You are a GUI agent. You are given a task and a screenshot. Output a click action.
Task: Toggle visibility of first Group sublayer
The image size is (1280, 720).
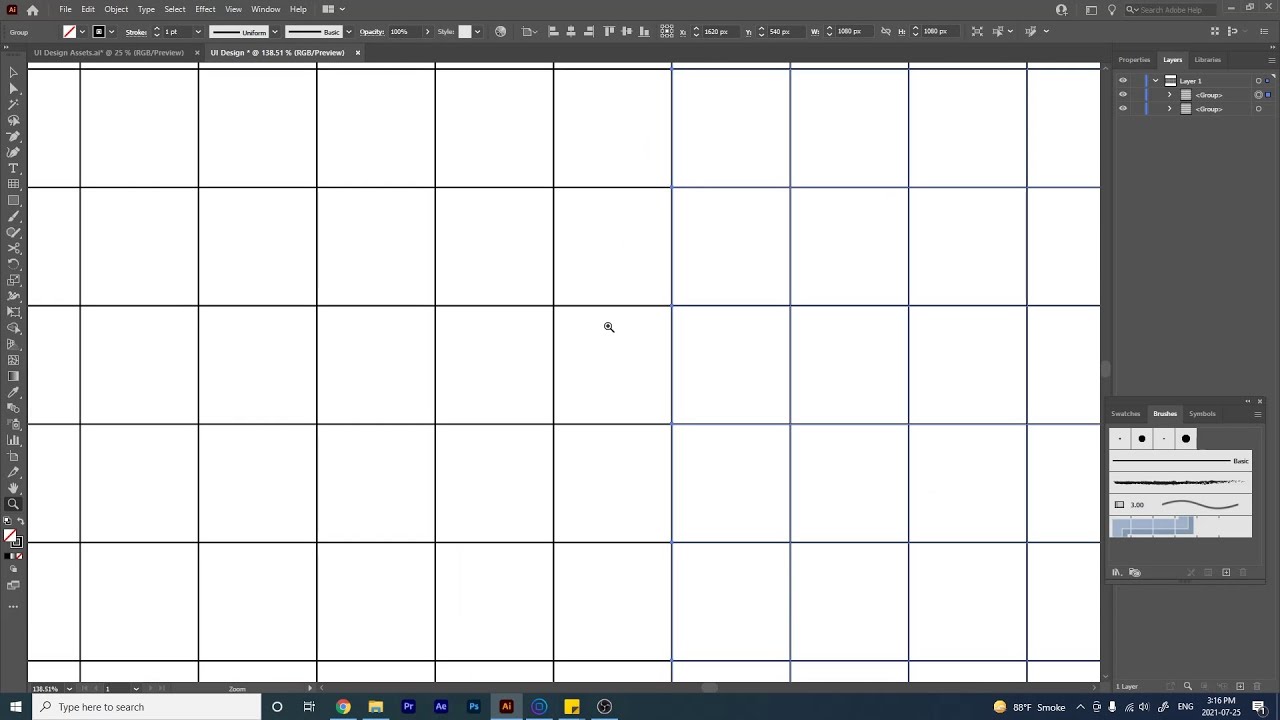(x=1122, y=95)
